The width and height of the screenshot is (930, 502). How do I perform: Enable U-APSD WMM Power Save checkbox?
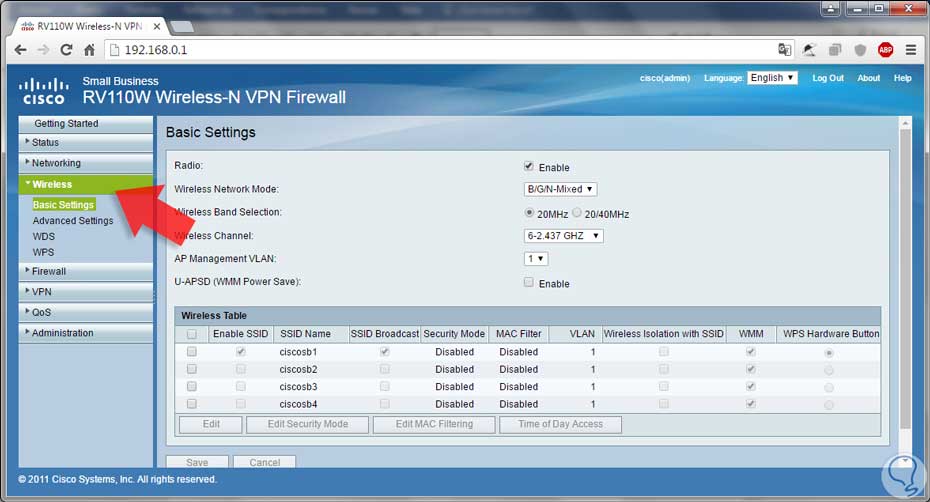[528, 282]
